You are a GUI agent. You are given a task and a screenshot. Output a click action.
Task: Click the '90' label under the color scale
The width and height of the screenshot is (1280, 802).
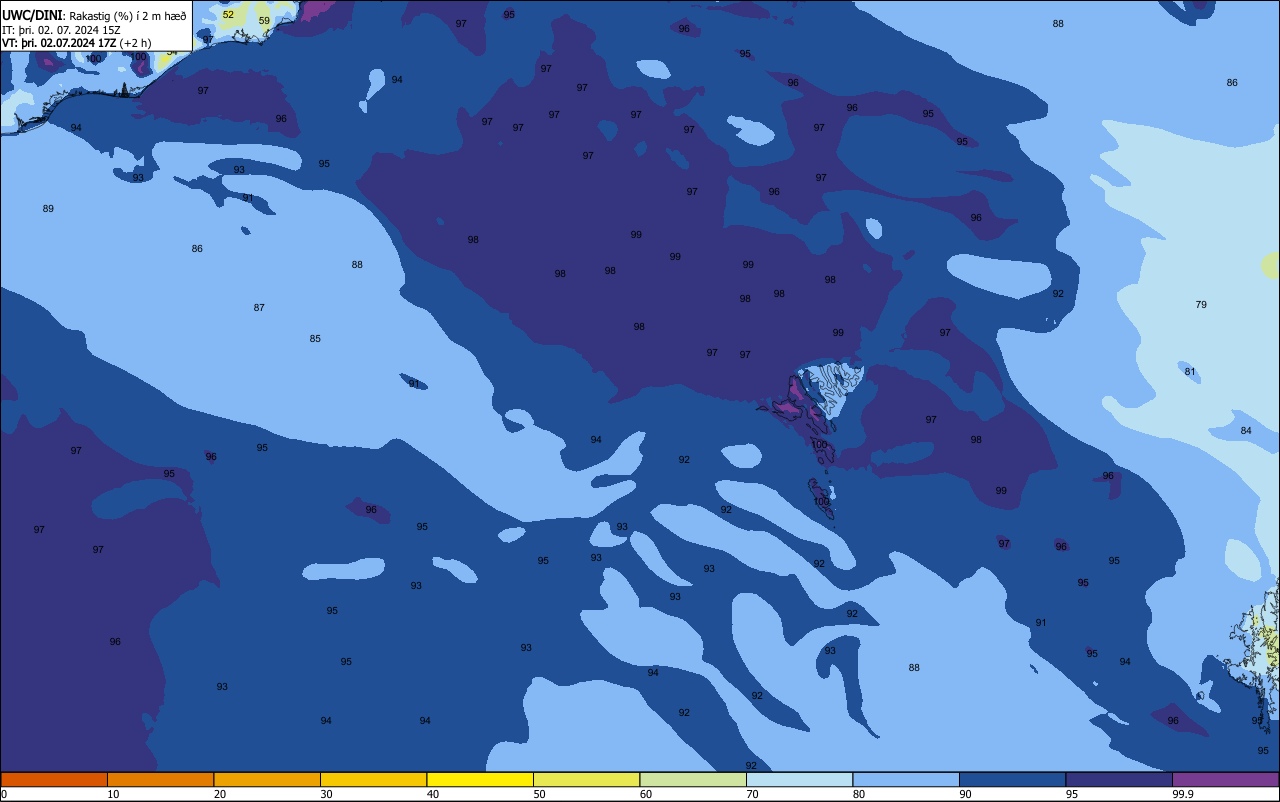965,794
